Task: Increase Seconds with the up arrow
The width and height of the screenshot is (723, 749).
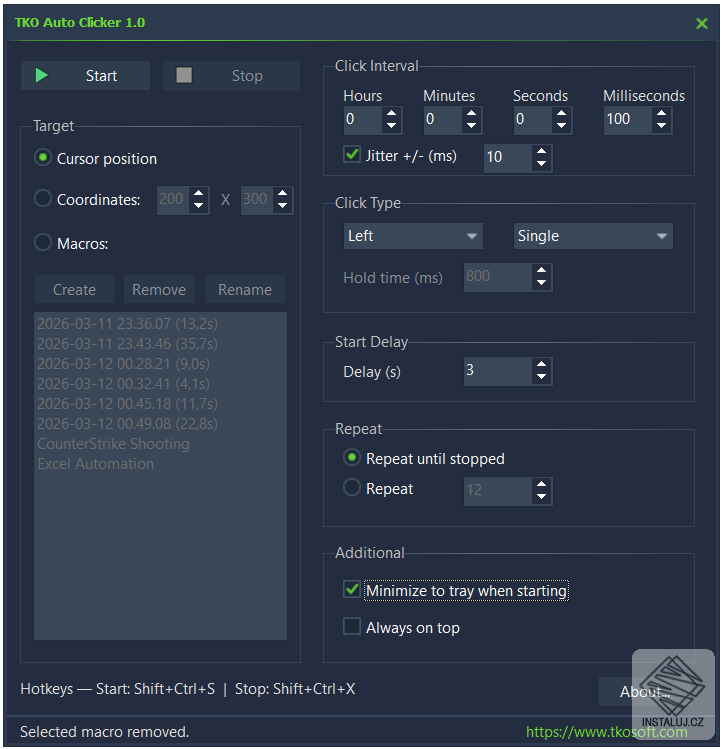Action: (x=562, y=114)
